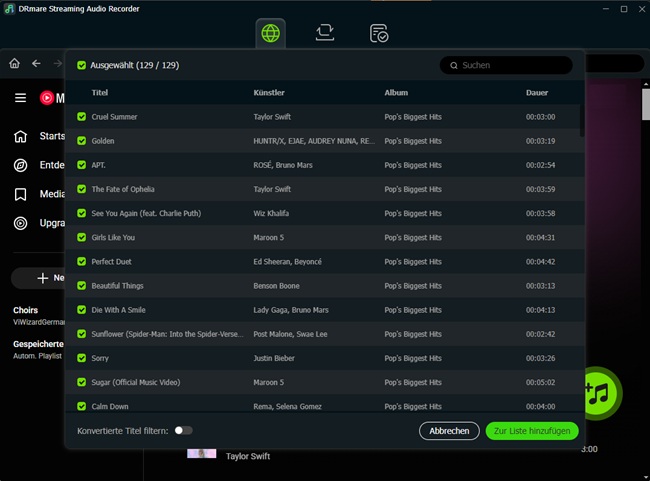Image resolution: width=650 pixels, height=481 pixels.
Task: Click the Neue playlist plus button
Action: coord(40,278)
